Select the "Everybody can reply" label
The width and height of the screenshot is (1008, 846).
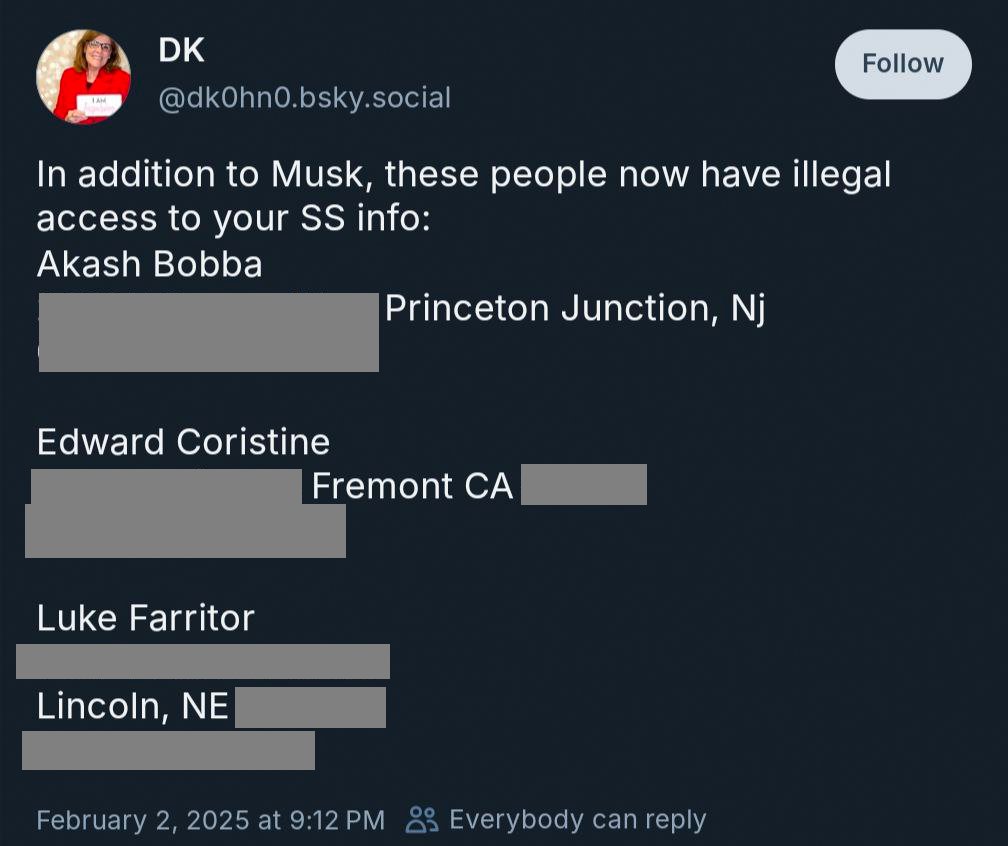point(577,820)
